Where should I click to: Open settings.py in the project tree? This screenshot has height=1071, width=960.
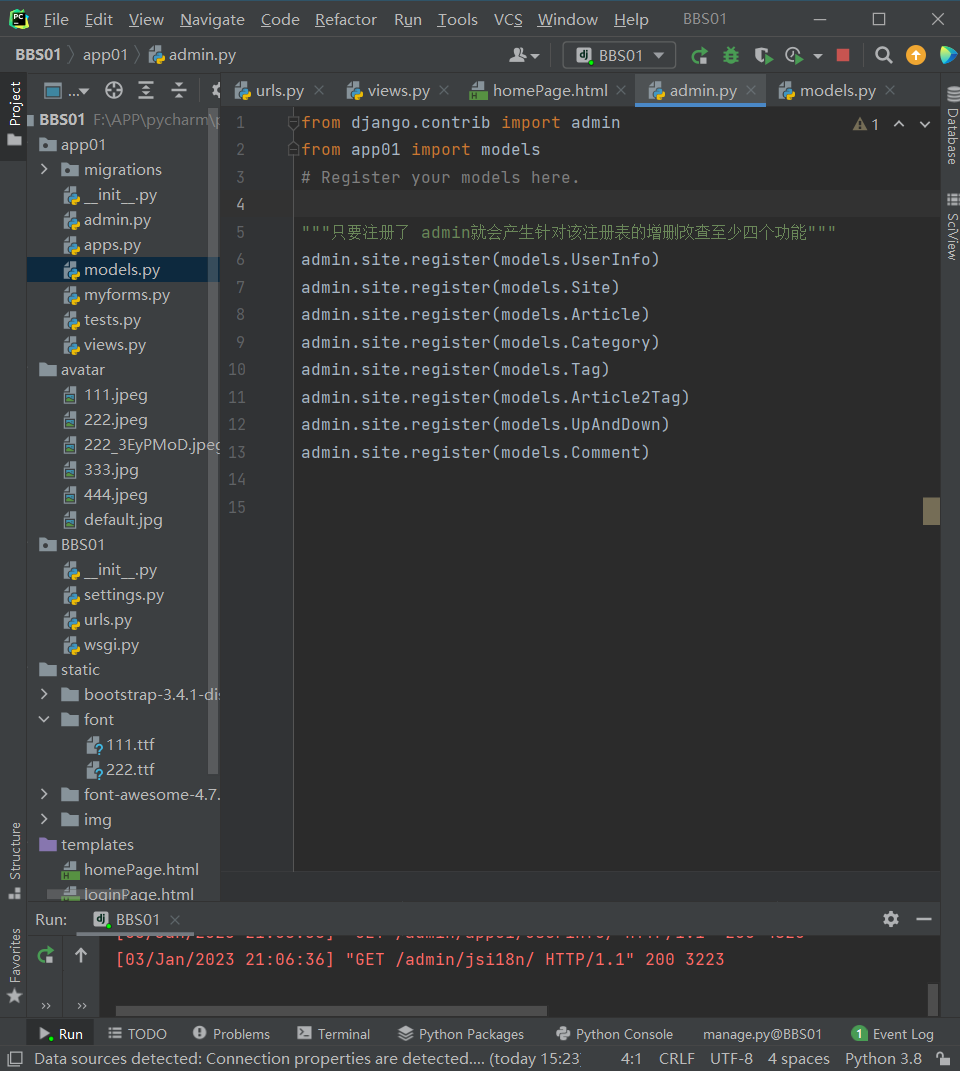point(123,595)
